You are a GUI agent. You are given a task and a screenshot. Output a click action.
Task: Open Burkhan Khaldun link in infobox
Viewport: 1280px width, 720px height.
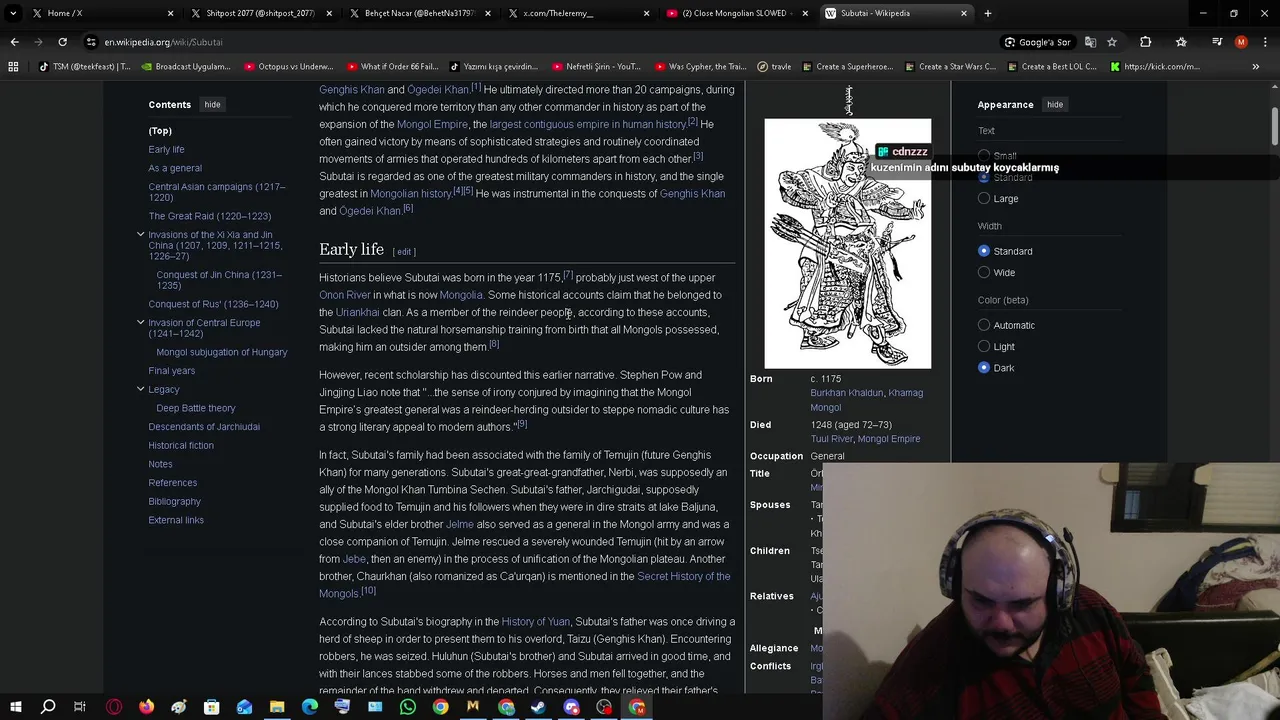[846, 393]
